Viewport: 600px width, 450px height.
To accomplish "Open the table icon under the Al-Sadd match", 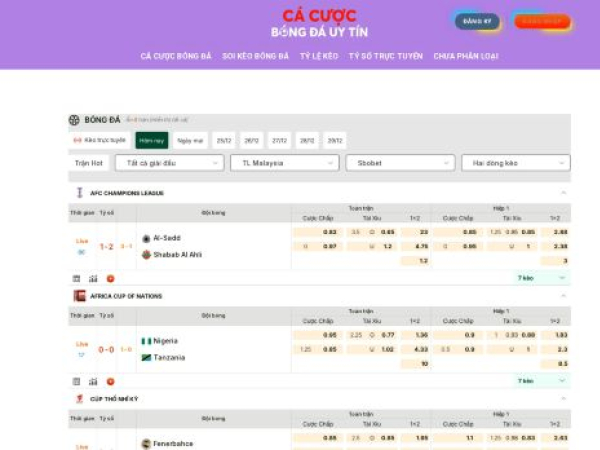I will 77,279.
